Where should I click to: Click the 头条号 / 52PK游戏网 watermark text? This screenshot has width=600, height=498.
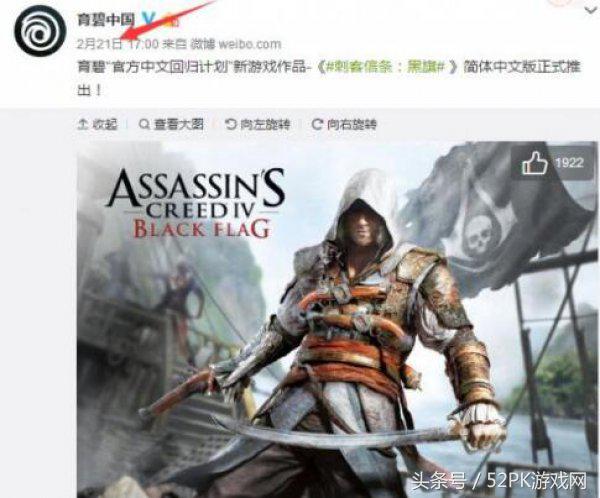point(499,480)
